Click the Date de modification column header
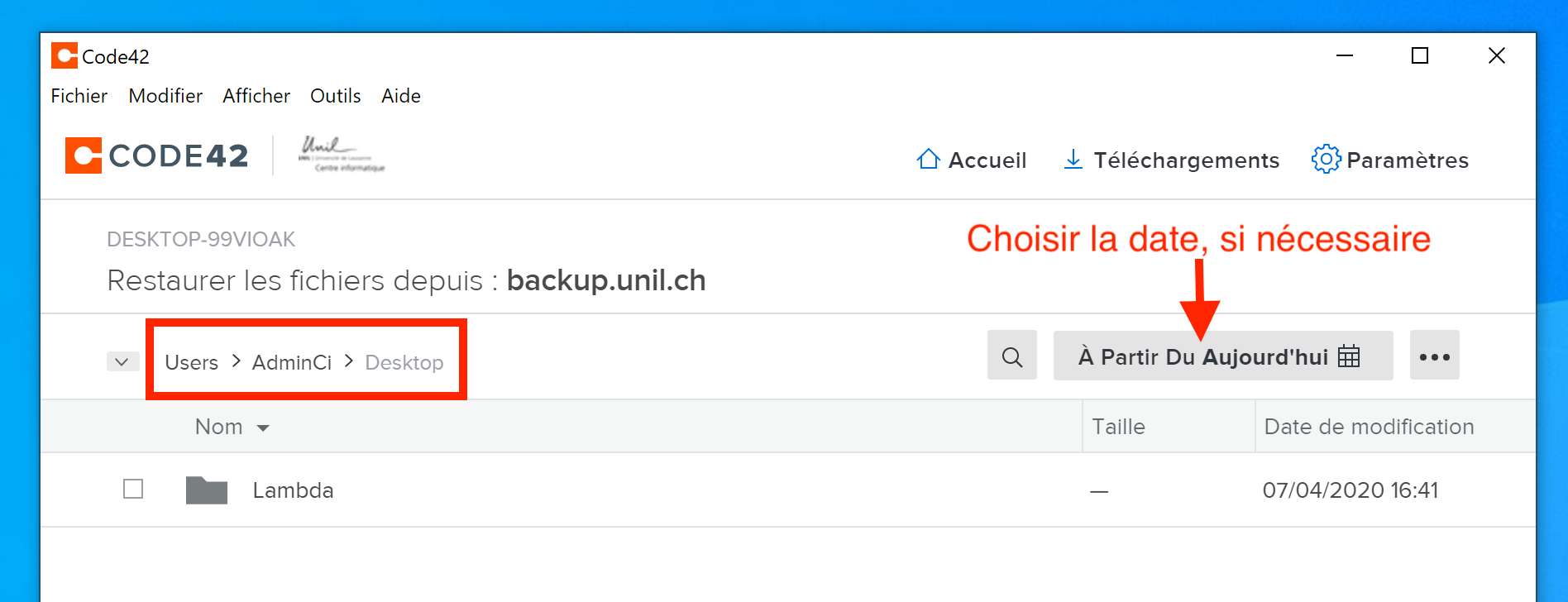 coord(1369,427)
